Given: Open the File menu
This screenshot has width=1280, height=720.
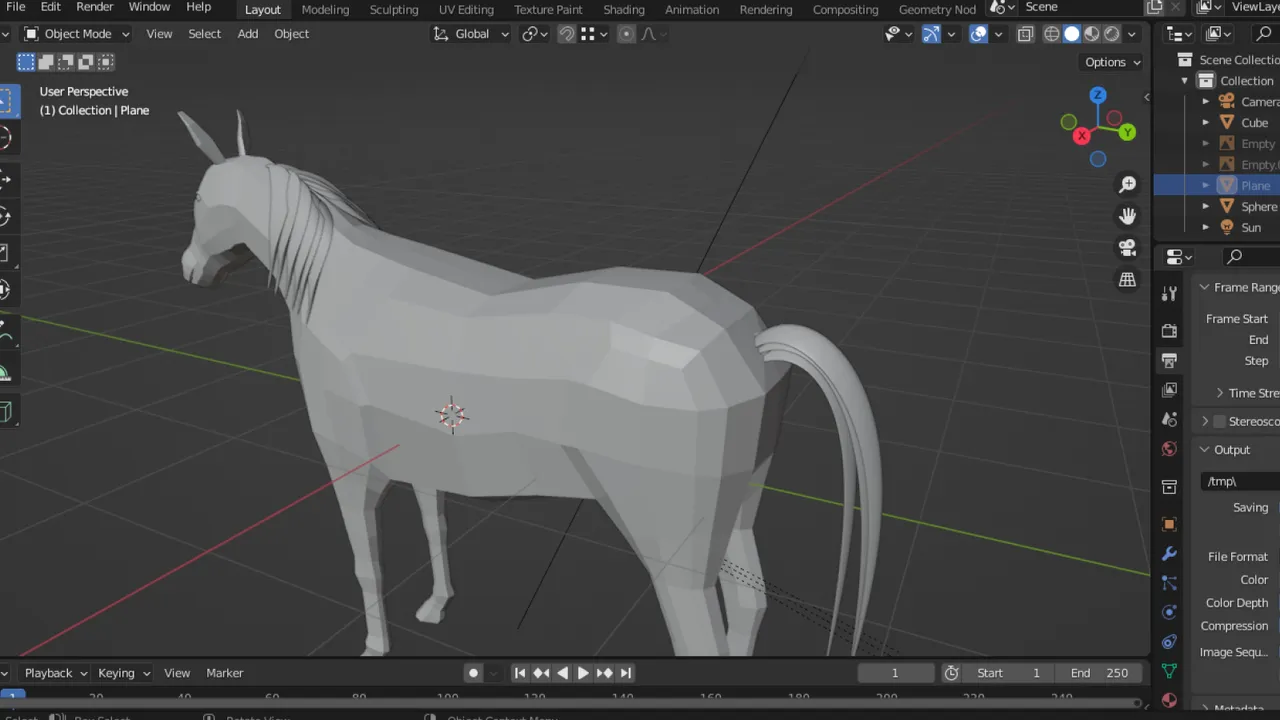Looking at the screenshot, I should point(15,7).
